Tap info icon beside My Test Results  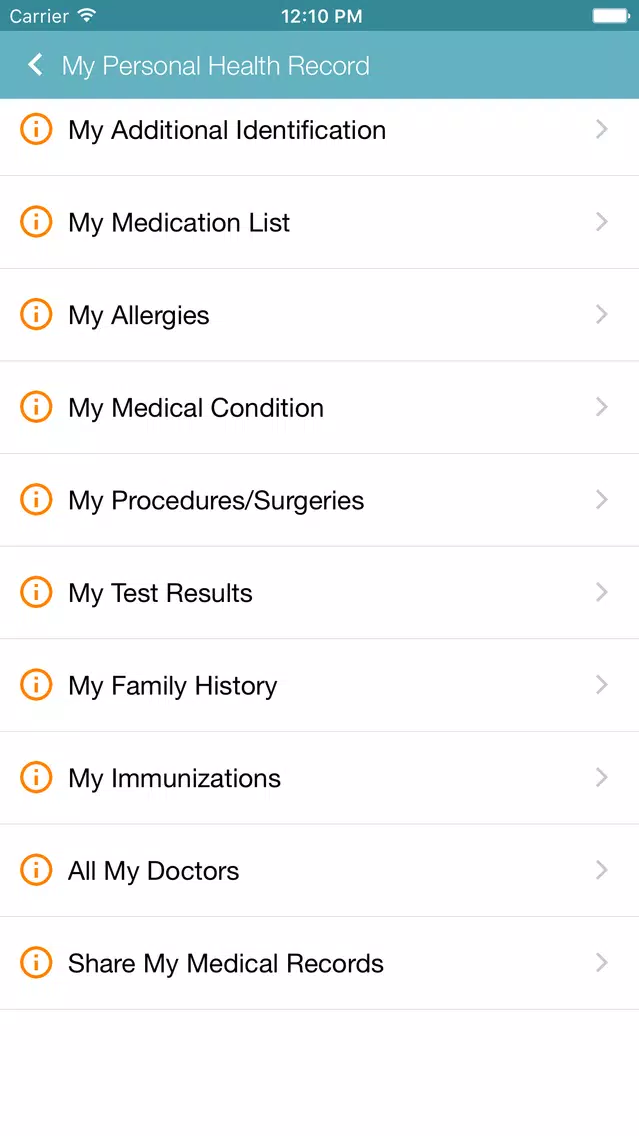click(36, 592)
